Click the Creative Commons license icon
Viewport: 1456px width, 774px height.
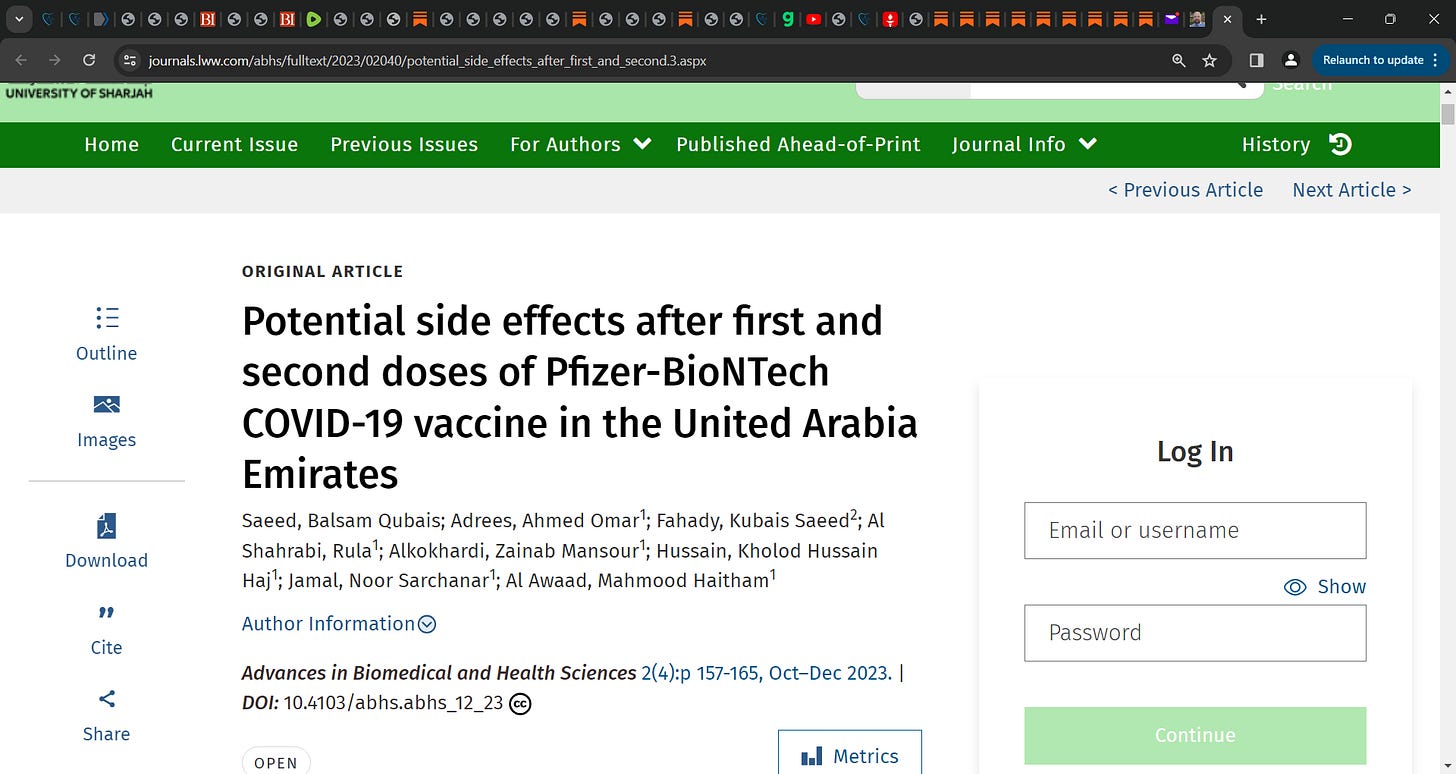(520, 704)
